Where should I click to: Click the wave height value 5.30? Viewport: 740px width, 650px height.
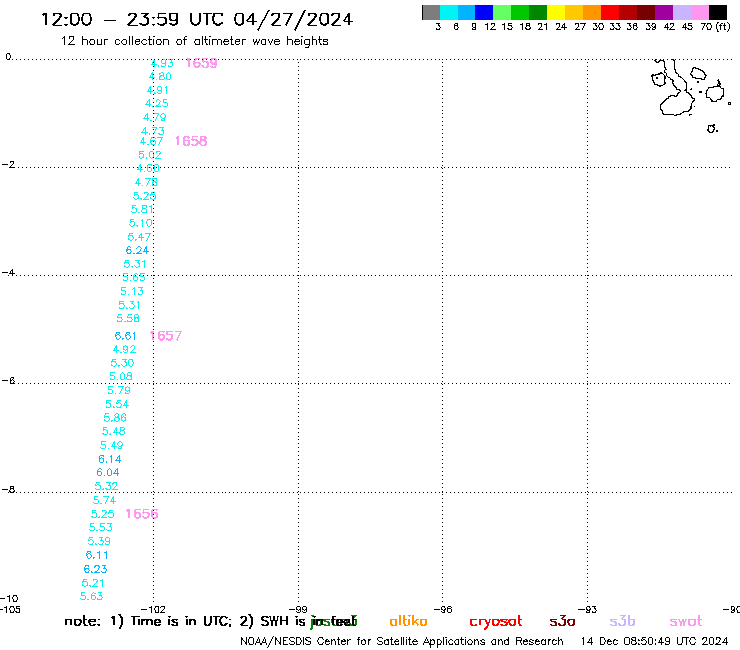(122, 363)
